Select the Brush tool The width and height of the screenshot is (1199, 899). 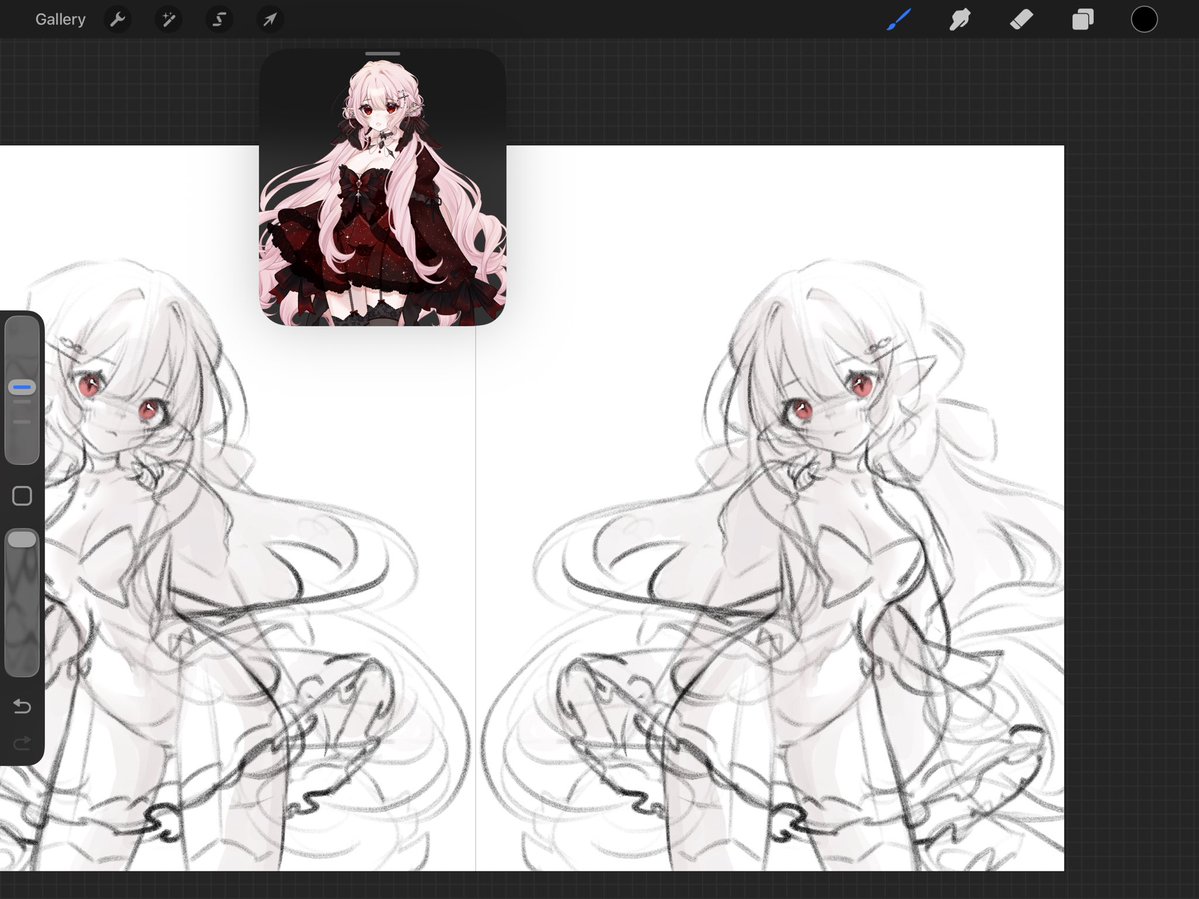point(899,19)
